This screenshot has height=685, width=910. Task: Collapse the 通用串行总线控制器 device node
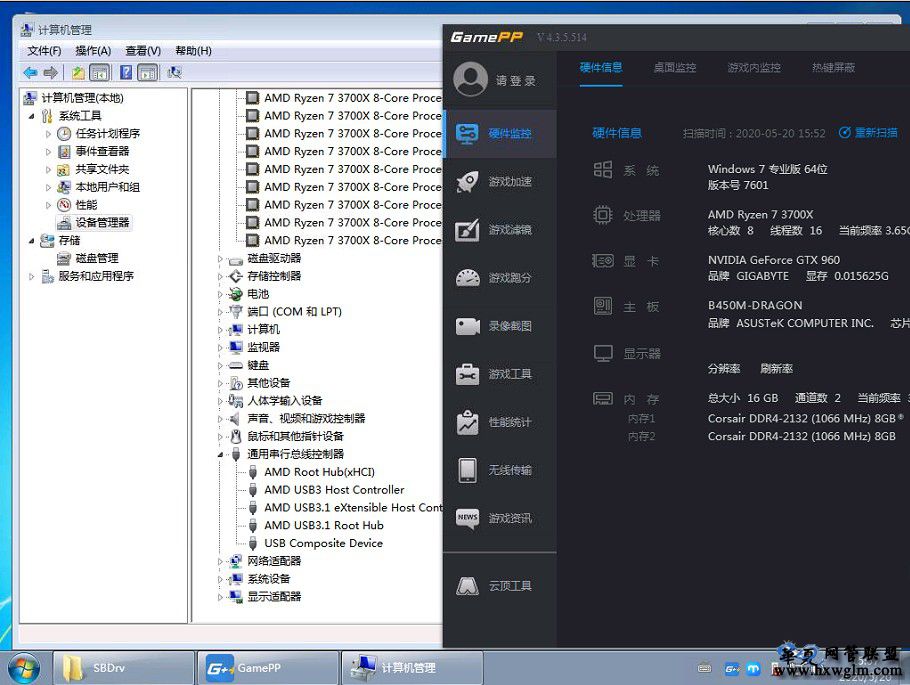221,455
